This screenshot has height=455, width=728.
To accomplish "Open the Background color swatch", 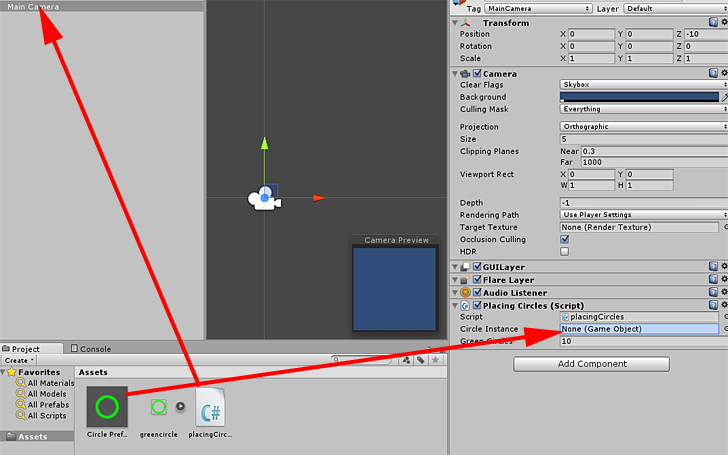I will tap(638, 97).
